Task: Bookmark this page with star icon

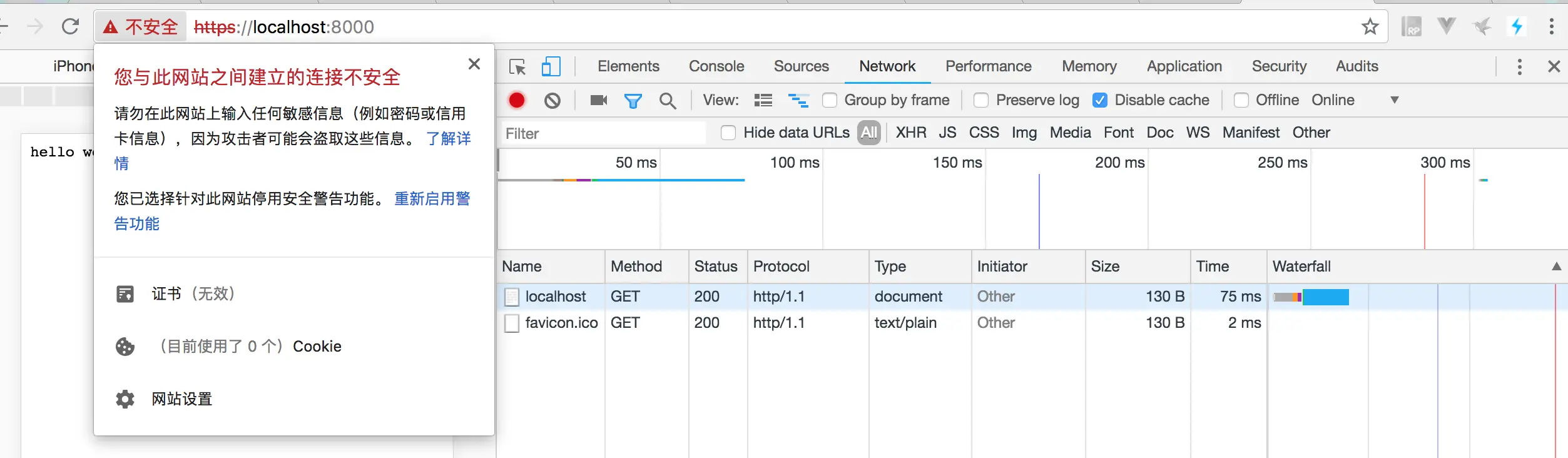Action: point(1370,27)
